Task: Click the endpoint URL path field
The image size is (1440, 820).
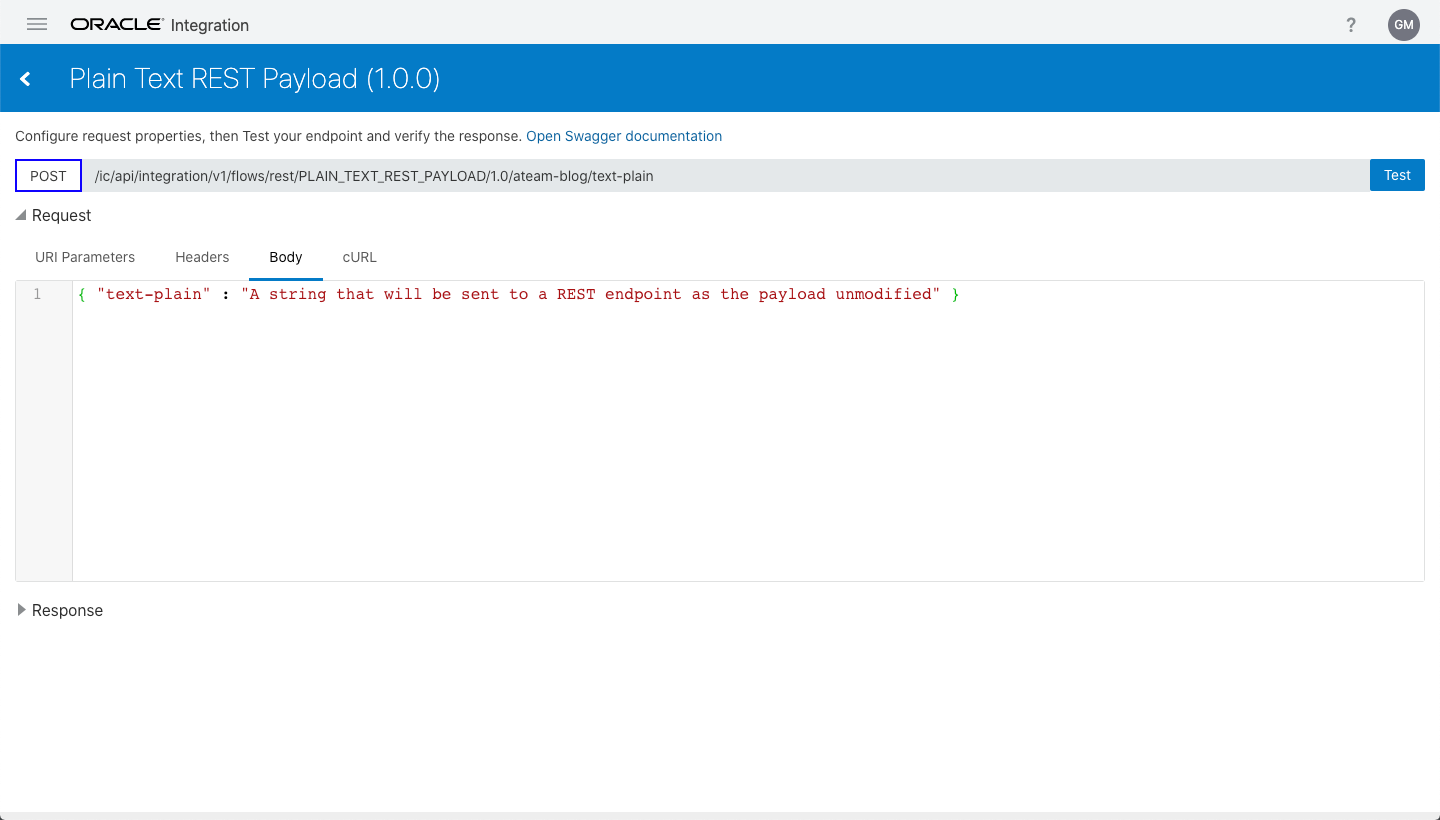Action: point(725,175)
